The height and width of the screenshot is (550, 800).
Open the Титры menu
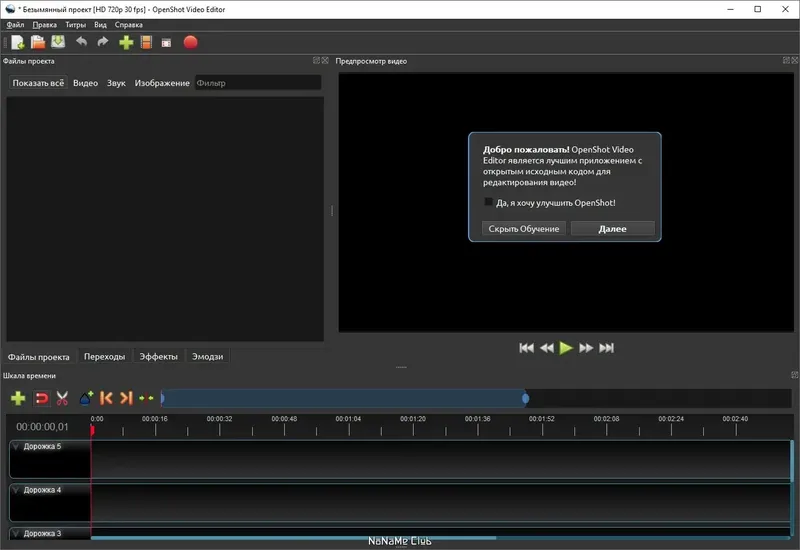pos(76,24)
